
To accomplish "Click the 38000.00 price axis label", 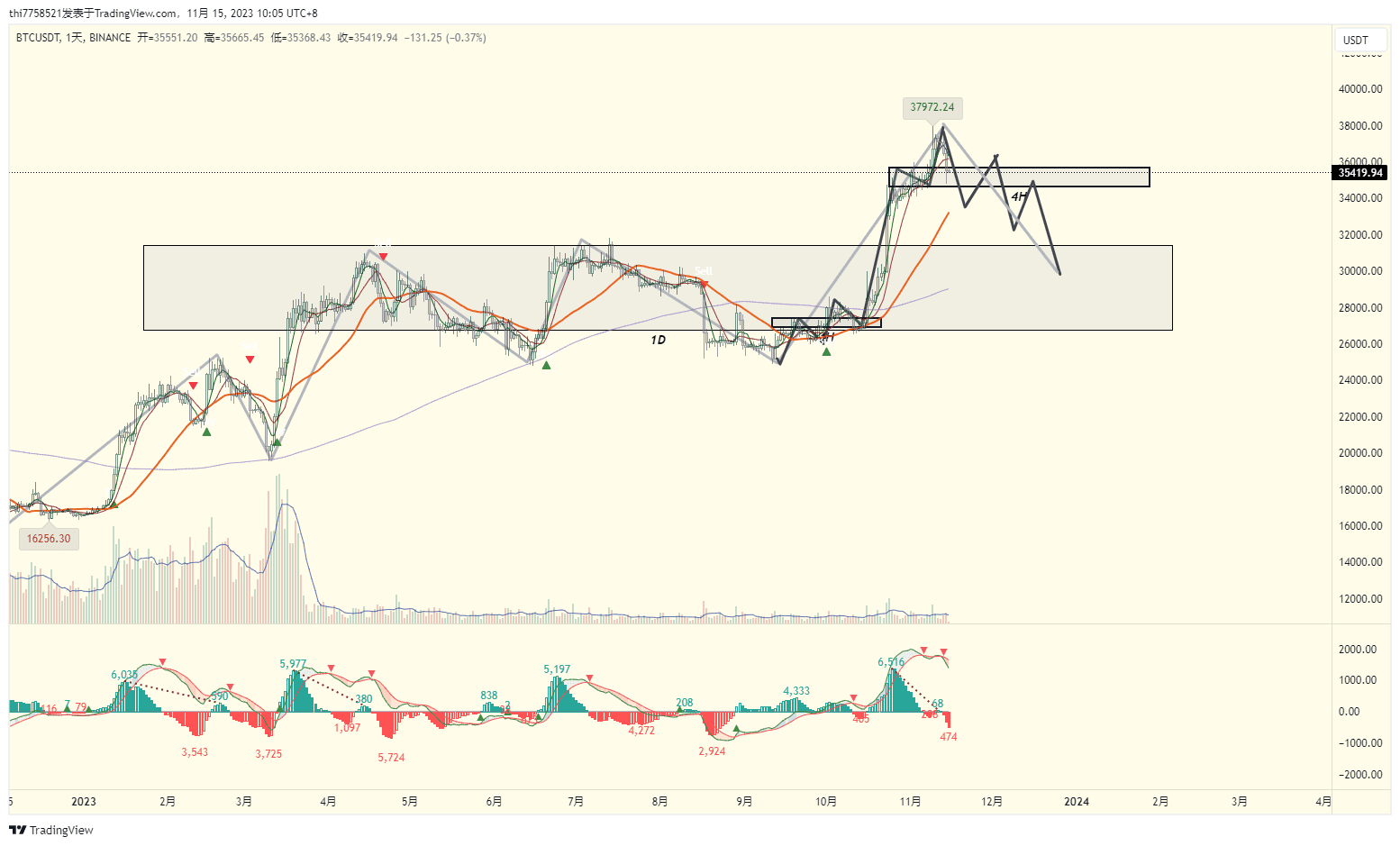I will pos(1360,126).
